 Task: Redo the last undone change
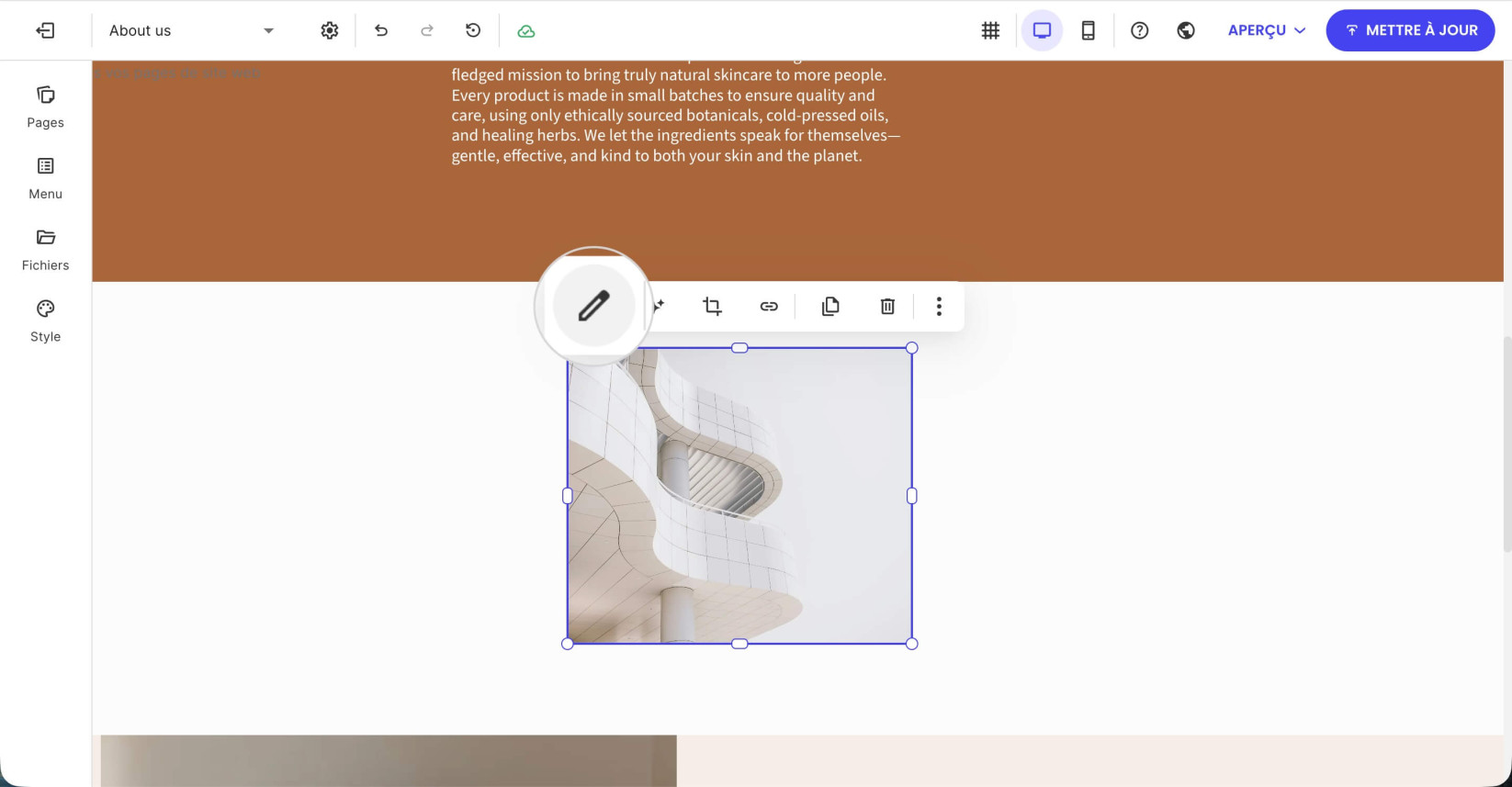427,30
